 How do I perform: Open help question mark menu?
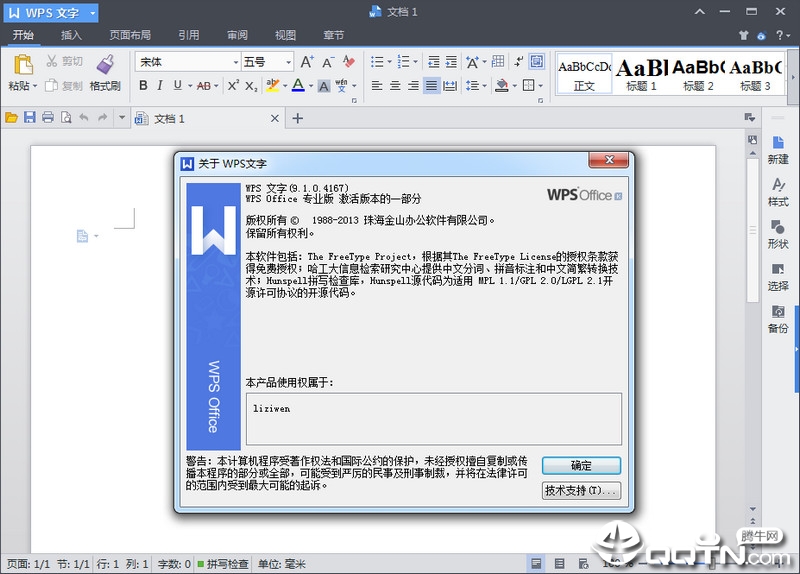(782, 35)
